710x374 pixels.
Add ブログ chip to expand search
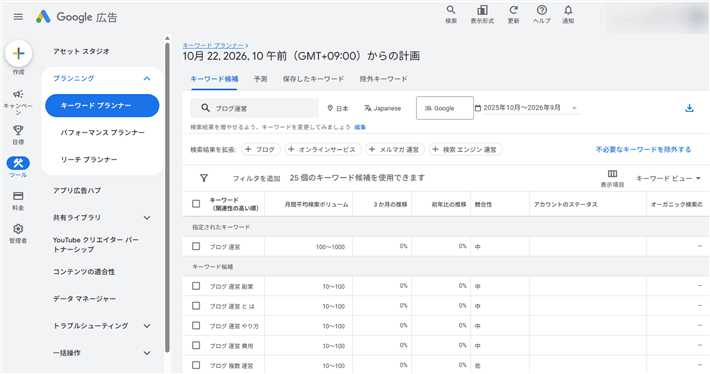point(261,149)
